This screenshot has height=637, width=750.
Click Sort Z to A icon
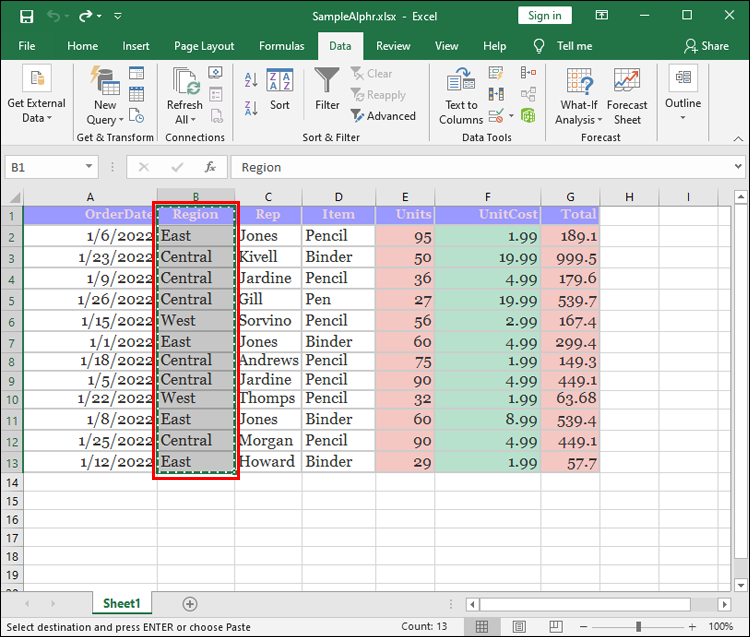[x=249, y=106]
